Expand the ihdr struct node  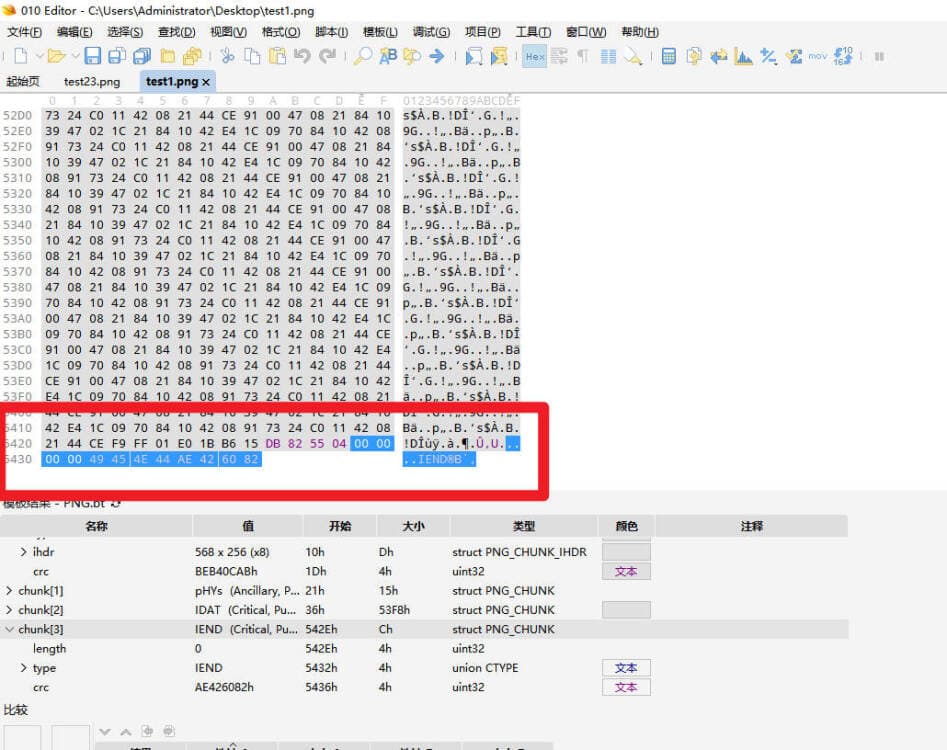point(24,552)
